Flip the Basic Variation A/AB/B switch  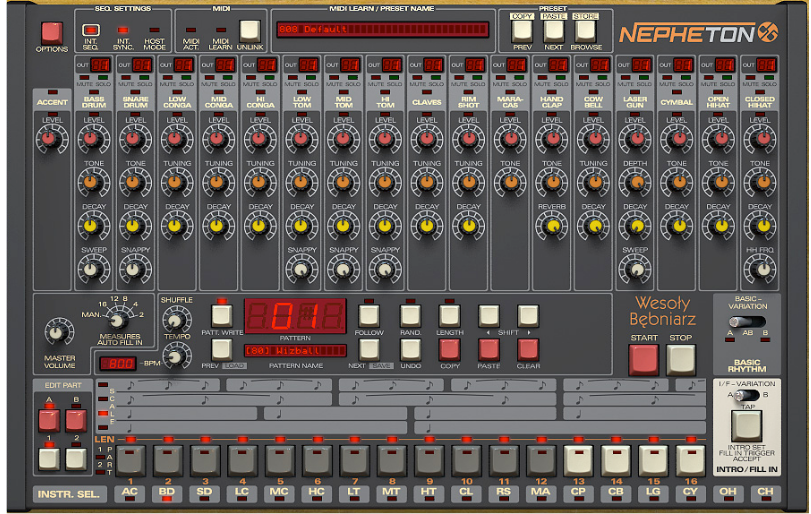click(747, 322)
